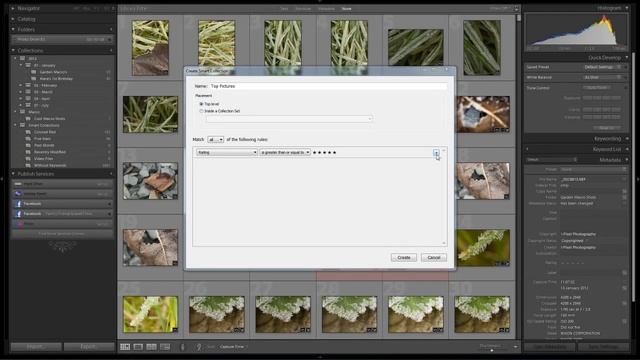This screenshot has width=640, height=360.
Task: Set rating by clicking the first star
Action: (x=314, y=153)
